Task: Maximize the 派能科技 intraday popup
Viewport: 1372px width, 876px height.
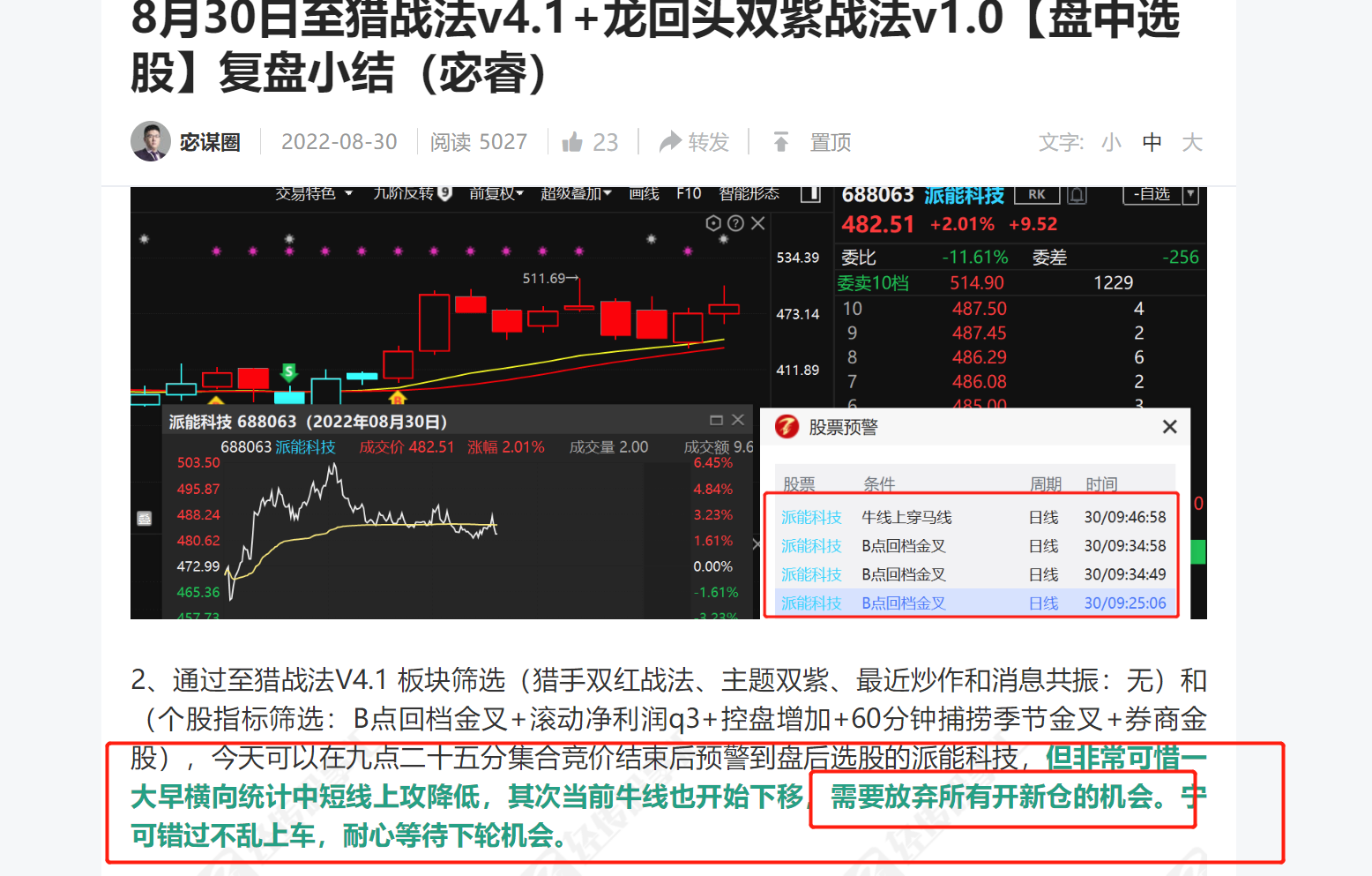Action: pos(716,420)
